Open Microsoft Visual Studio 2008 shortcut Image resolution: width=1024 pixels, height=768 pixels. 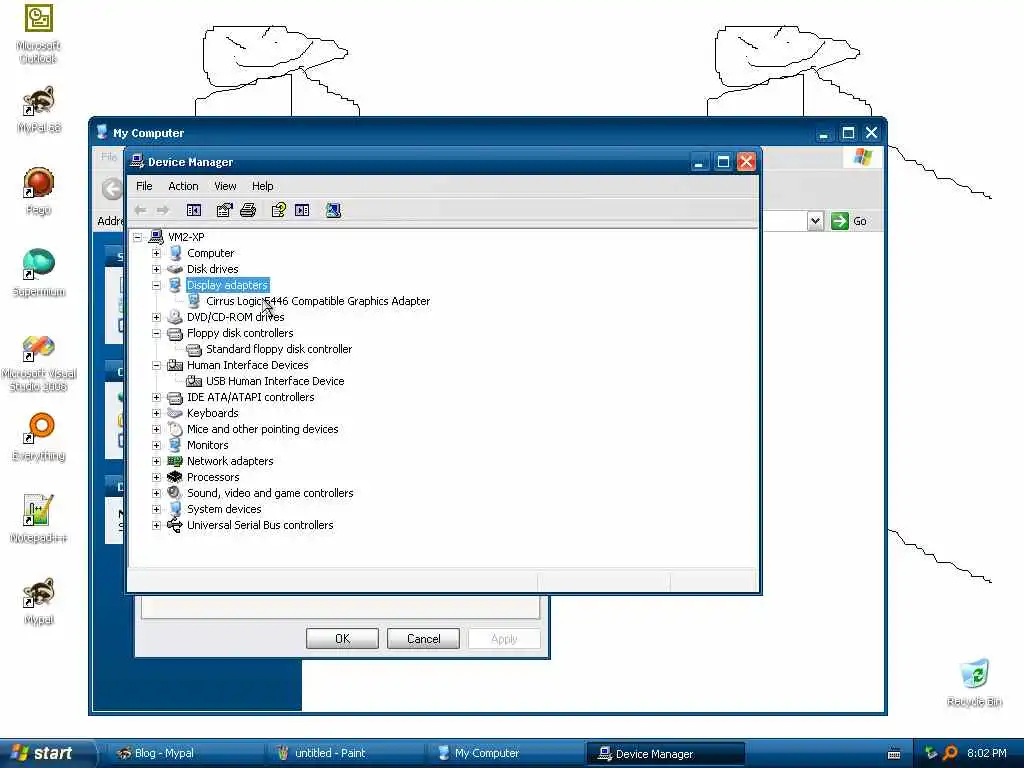click(x=39, y=362)
